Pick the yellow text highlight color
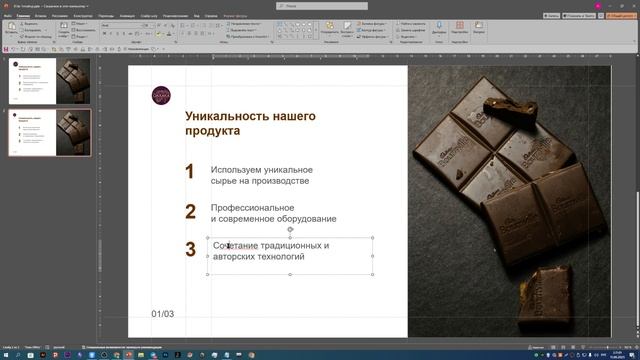The width and height of the screenshot is (640, 360). click(158, 34)
